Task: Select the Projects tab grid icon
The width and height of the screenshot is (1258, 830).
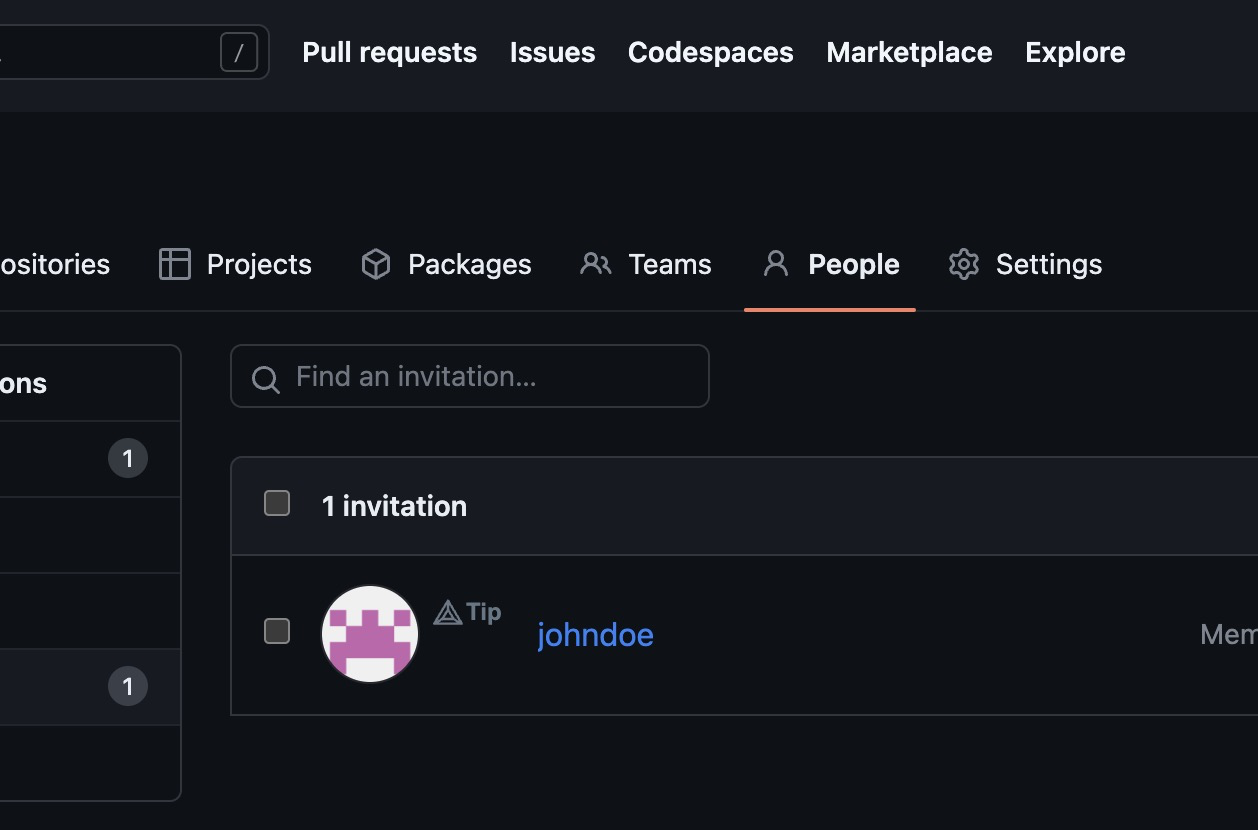Action: (x=174, y=264)
